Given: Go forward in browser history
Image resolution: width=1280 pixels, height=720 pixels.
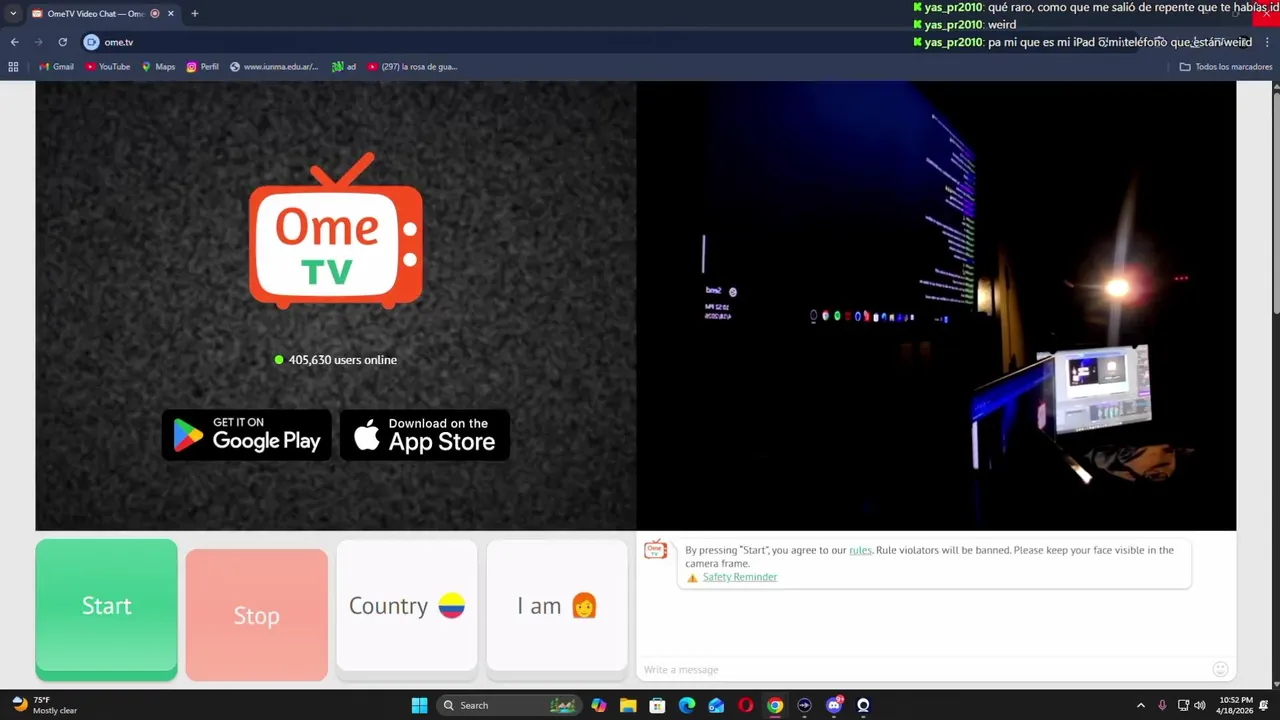Looking at the screenshot, I should point(38,42).
